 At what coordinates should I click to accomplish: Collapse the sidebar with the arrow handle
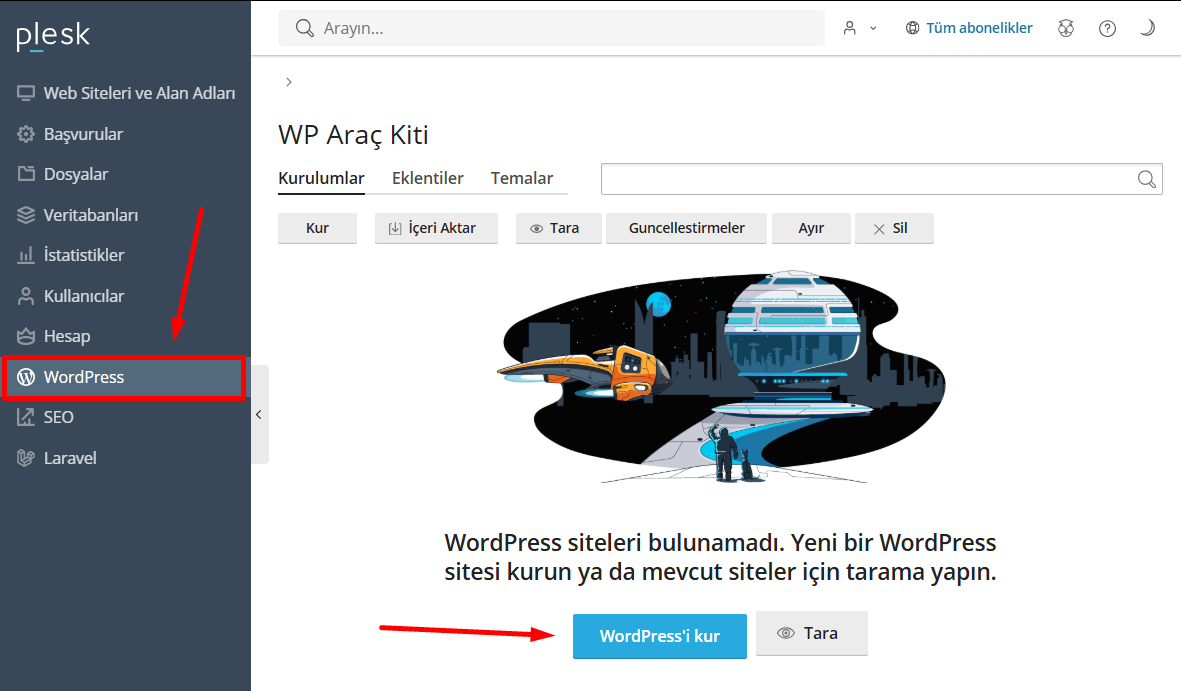pyautogui.click(x=259, y=414)
